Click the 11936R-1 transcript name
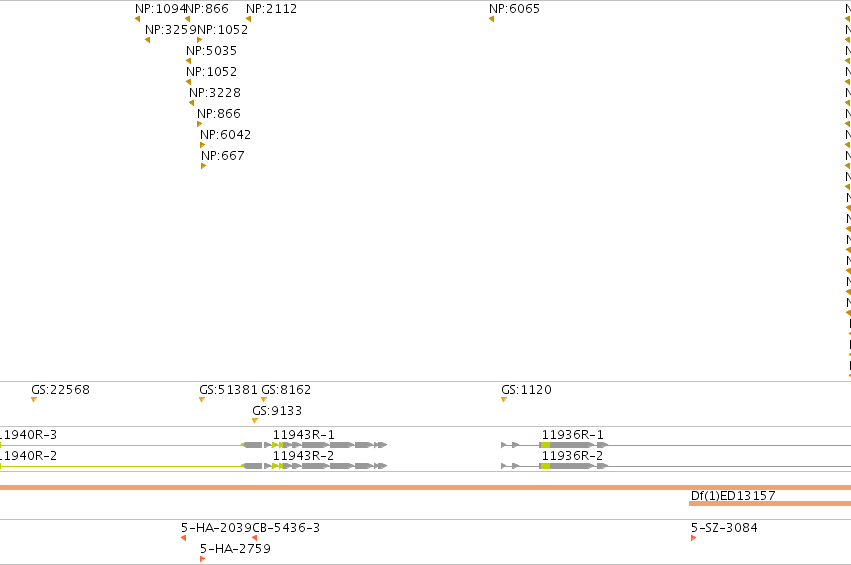 click(573, 435)
